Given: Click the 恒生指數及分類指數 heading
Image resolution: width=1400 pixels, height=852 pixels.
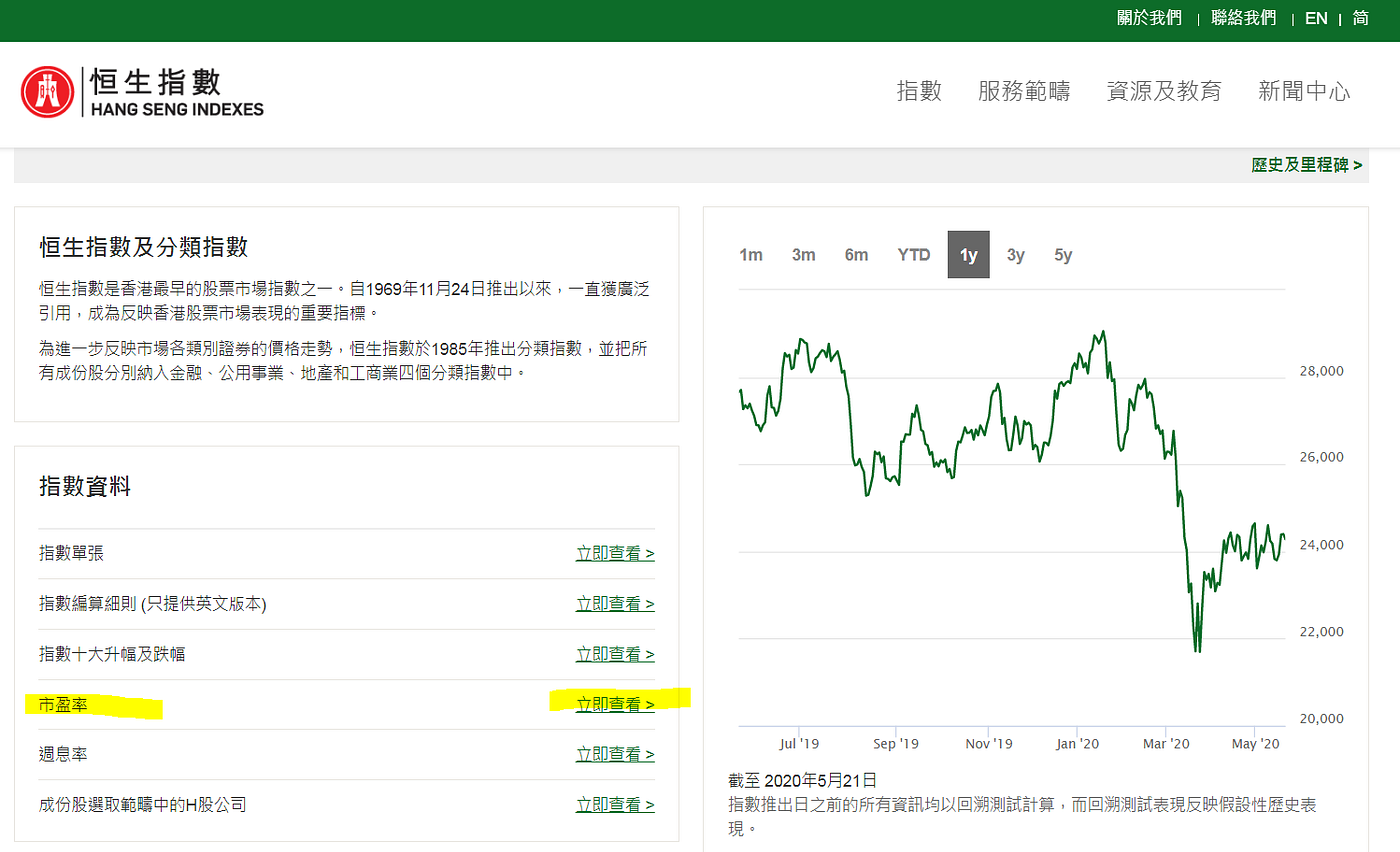Looking at the screenshot, I should (x=143, y=247).
